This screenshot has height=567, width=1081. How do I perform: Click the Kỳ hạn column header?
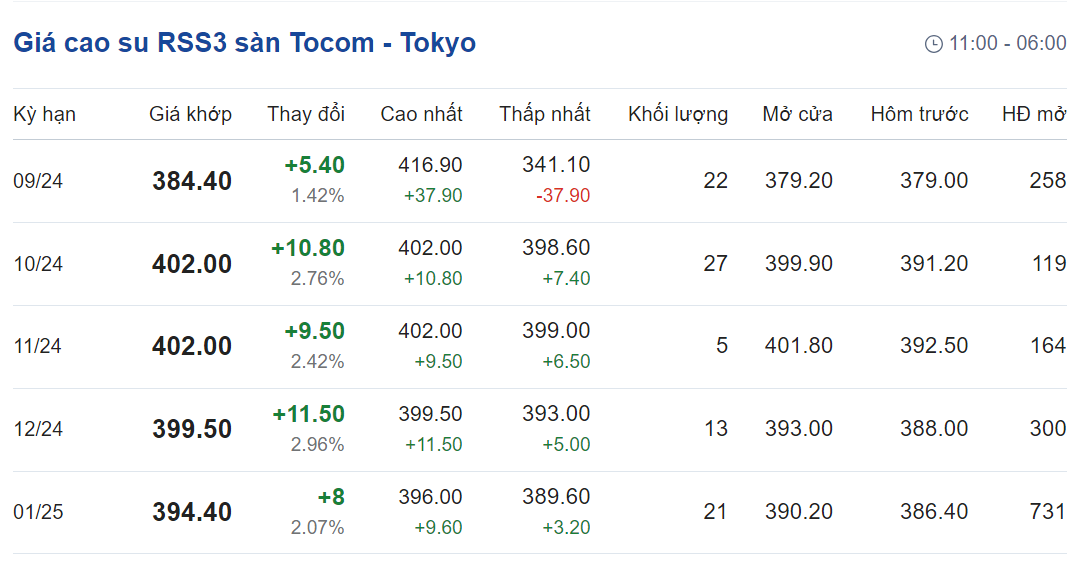[45, 114]
